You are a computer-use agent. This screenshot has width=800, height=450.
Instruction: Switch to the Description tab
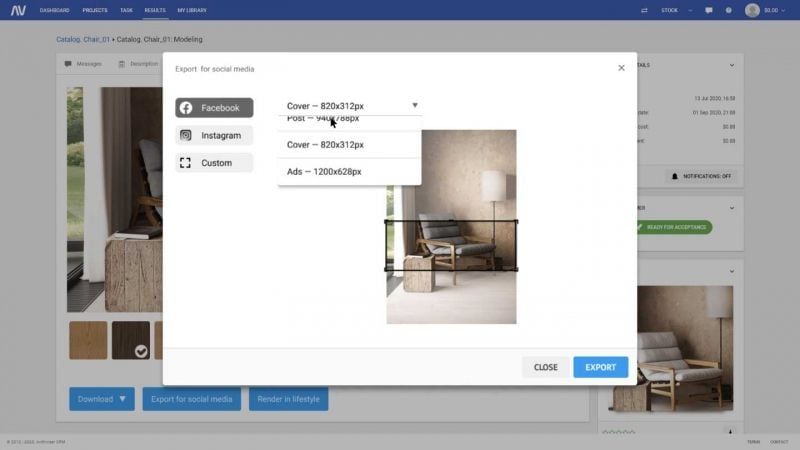[138, 64]
